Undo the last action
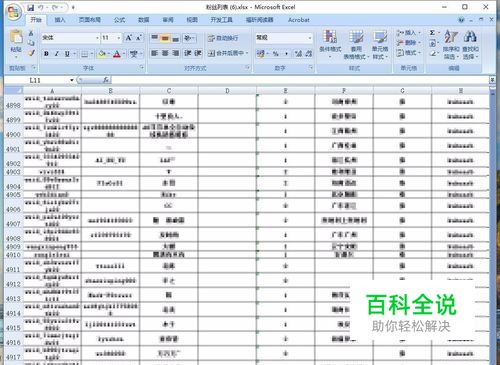The width and height of the screenshot is (500, 365). click(x=41, y=7)
